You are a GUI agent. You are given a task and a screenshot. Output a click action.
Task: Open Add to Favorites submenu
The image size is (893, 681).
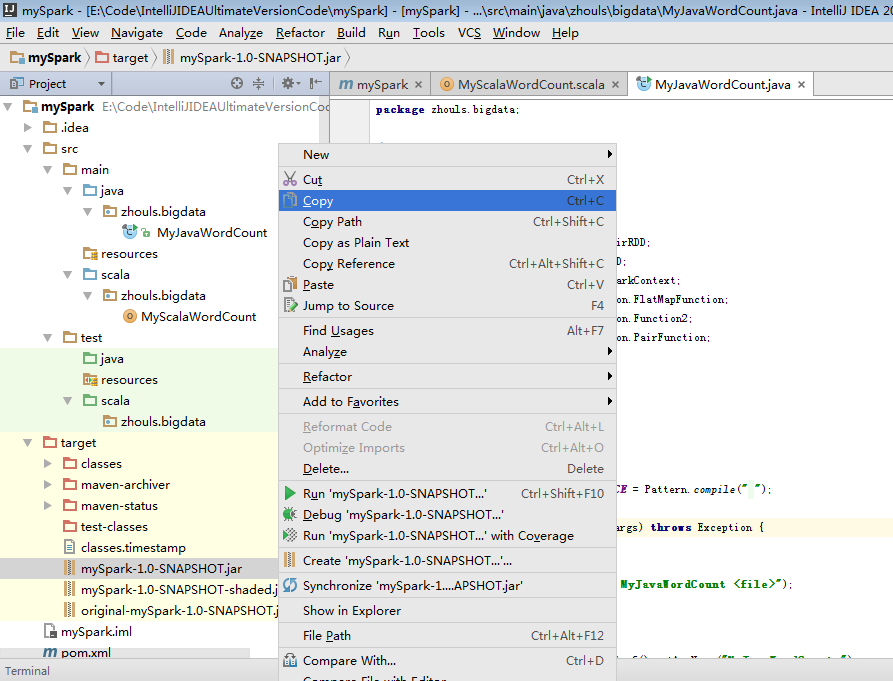coord(447,401)
